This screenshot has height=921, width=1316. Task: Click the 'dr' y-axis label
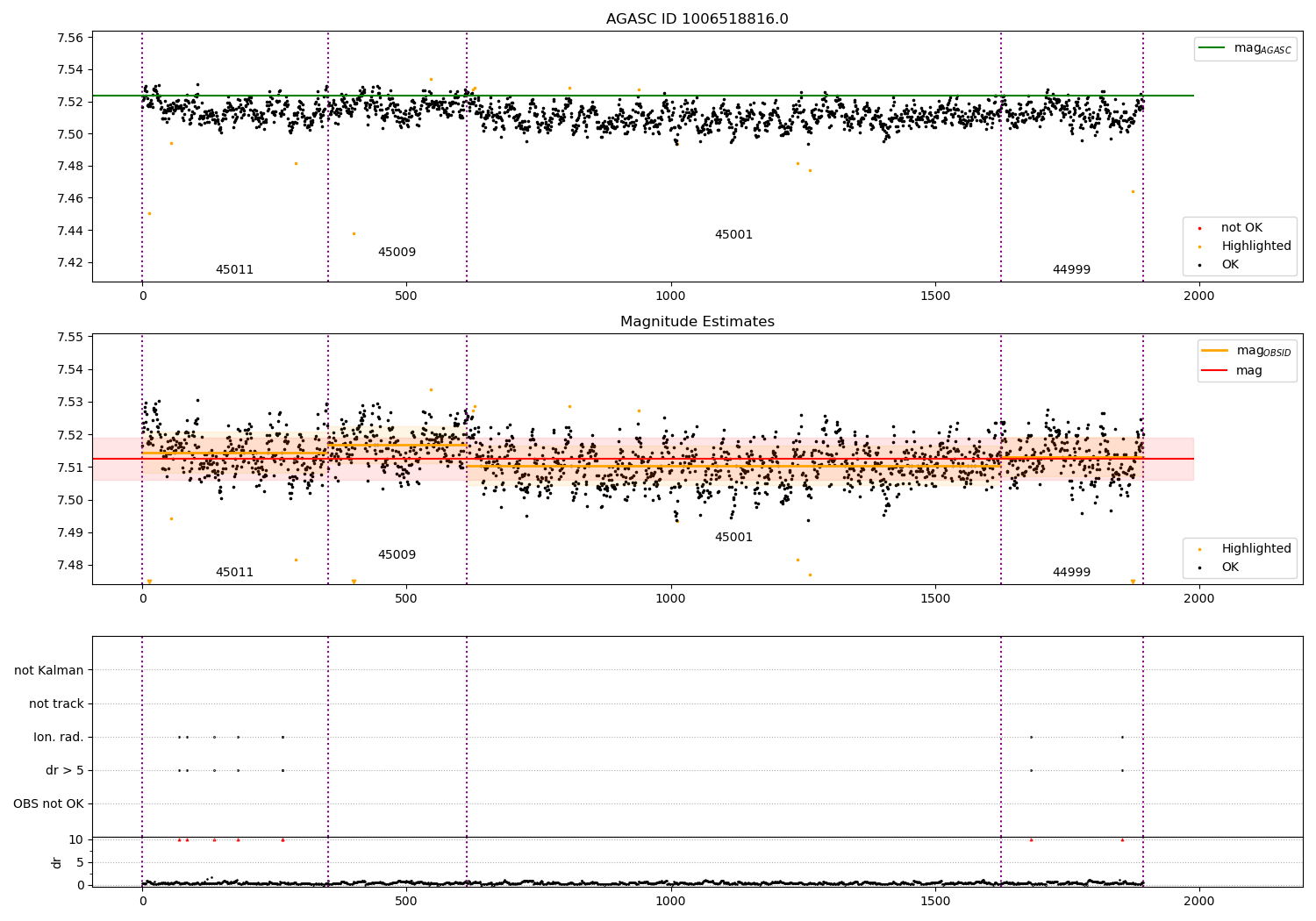click(x=57, y=862)
